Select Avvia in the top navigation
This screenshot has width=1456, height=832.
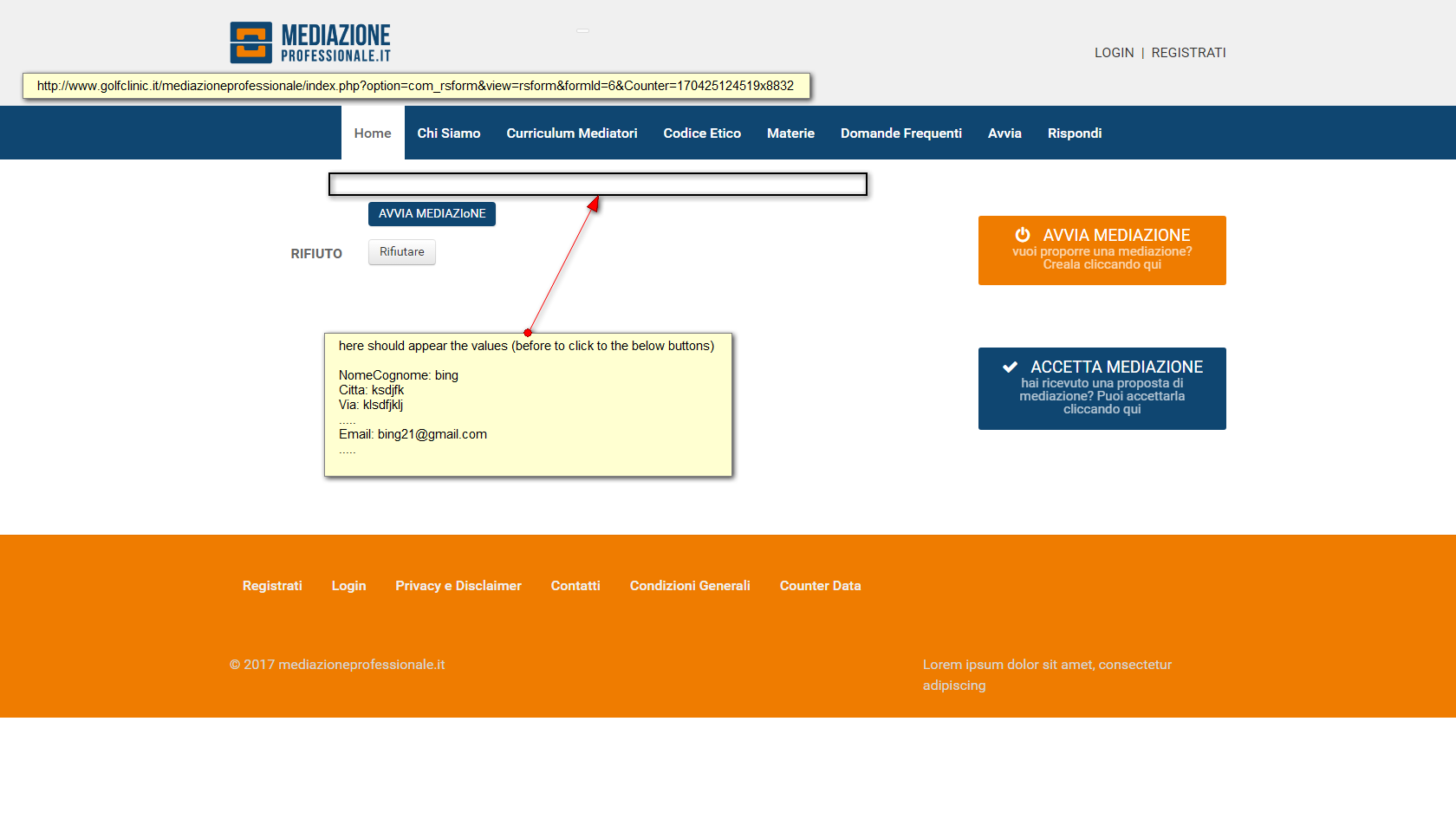1004,133
